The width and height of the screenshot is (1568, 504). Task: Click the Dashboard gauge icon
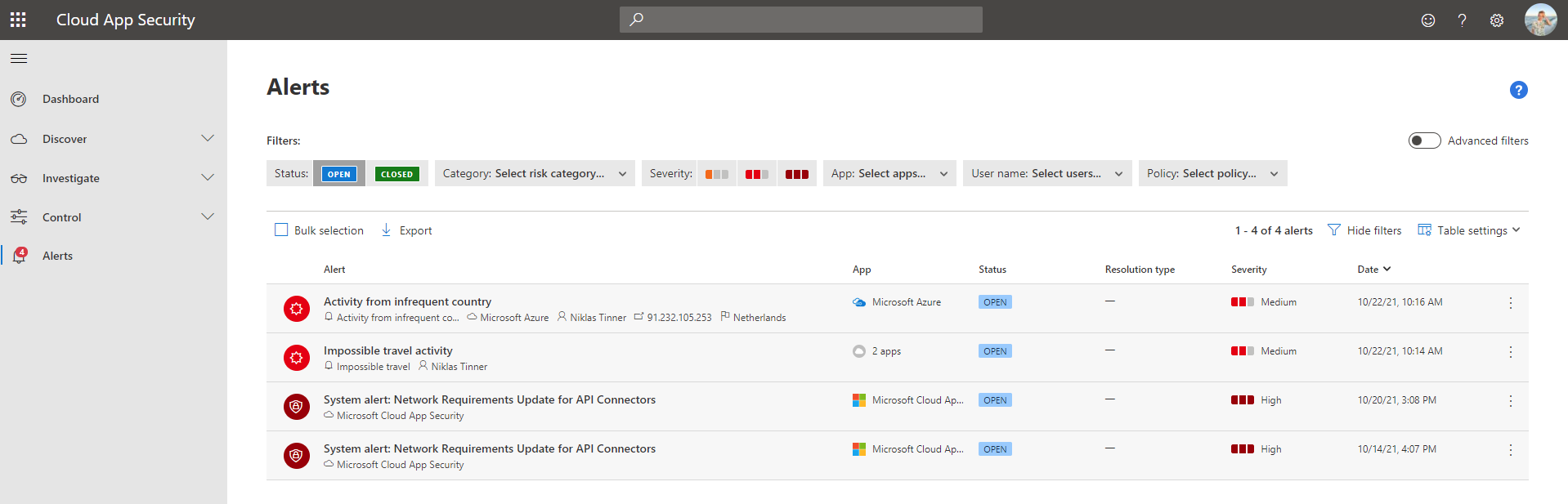(x=19, y=99)
